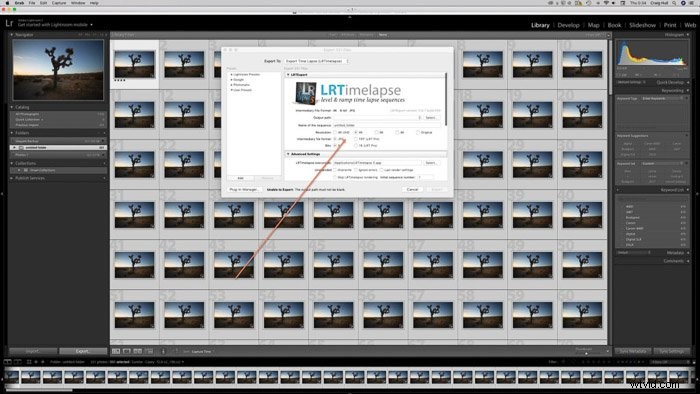
Task: Click the second window display icon above the filmstrip
Action: click(18, 362)
